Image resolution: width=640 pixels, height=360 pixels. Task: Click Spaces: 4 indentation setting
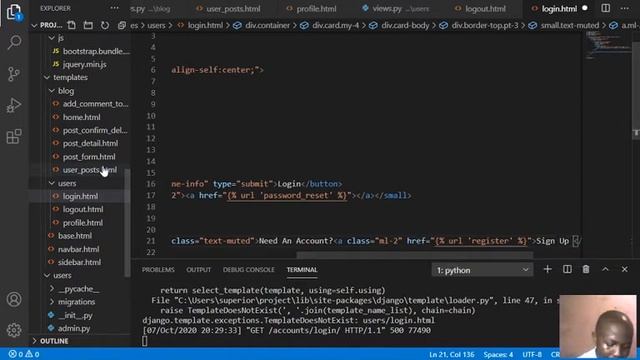[x=498, y=354]
